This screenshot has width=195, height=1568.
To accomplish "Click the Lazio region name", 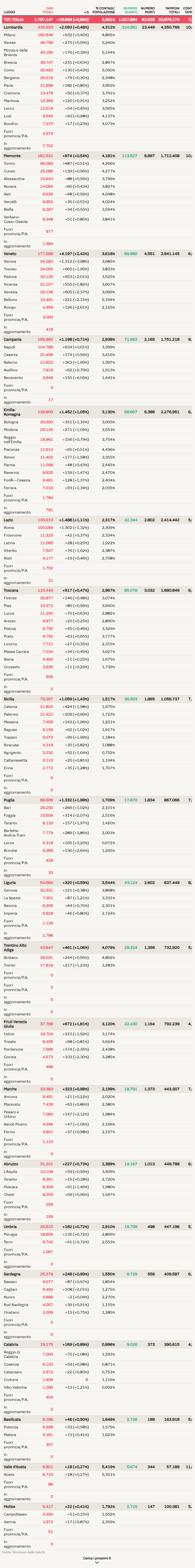I will pos(9,520).
